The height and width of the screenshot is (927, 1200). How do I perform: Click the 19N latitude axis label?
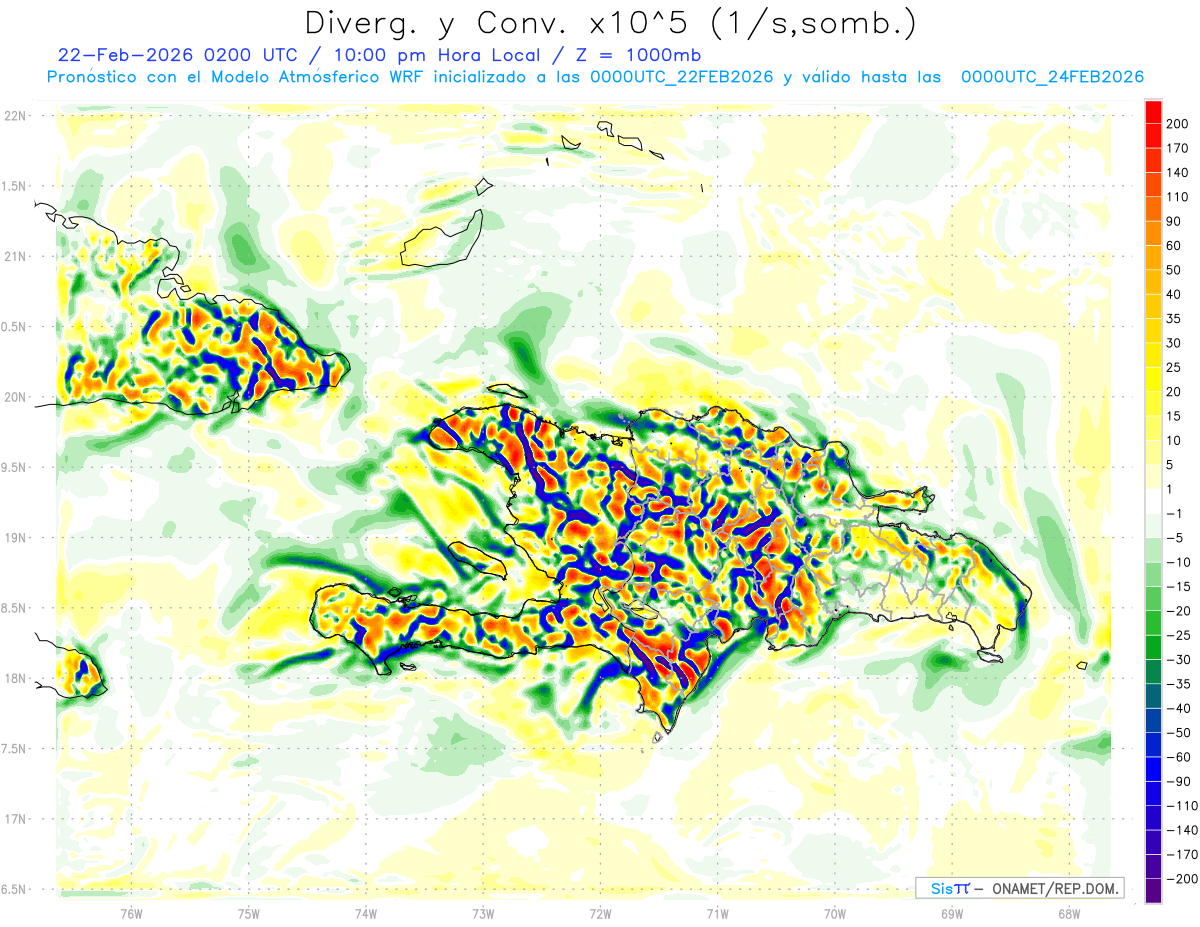point(16,538)
